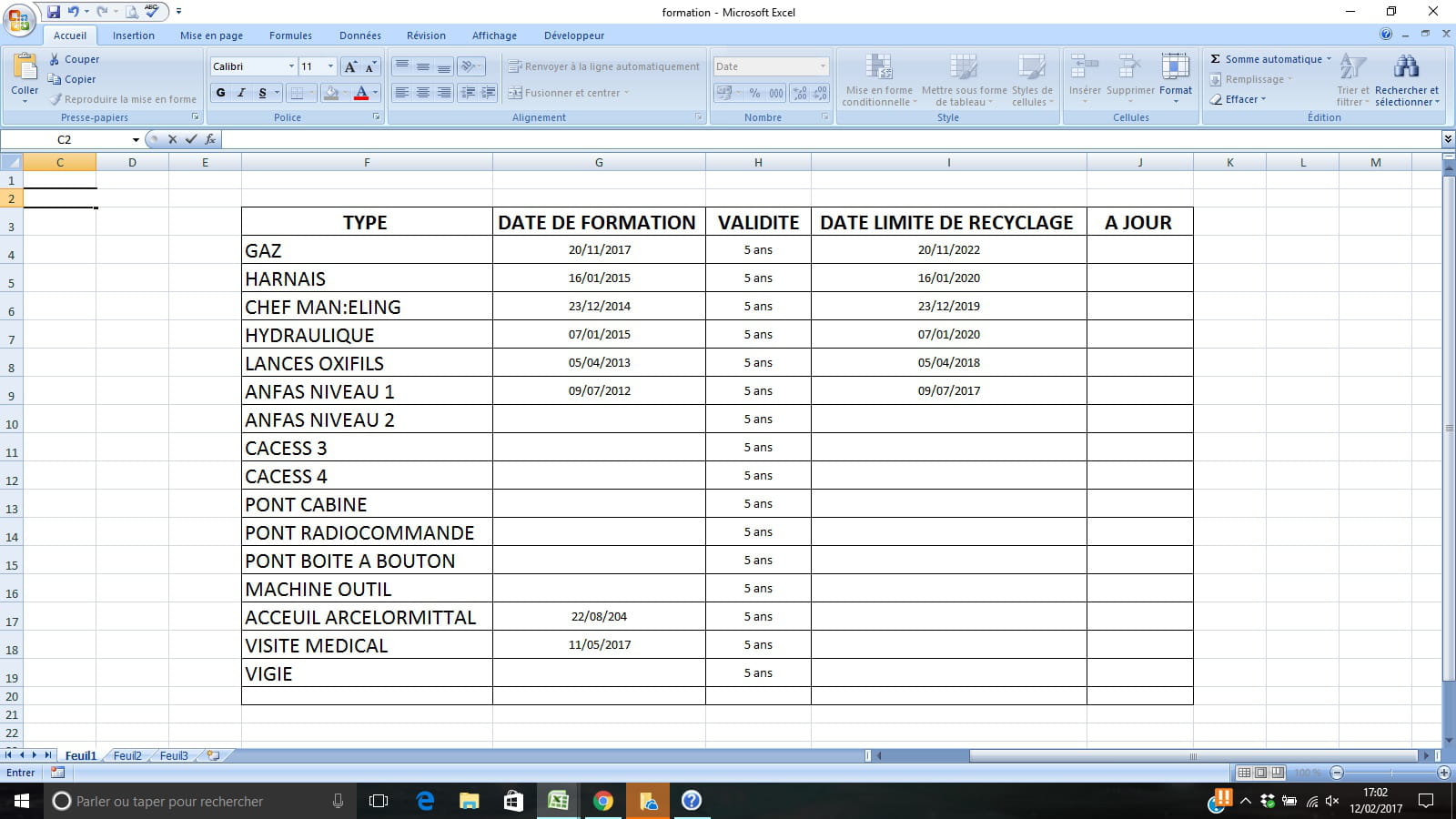Click the Supprimer cells icon
Image resolution: width=1456 pixels, height=819 pixels.
(1129, 68)
